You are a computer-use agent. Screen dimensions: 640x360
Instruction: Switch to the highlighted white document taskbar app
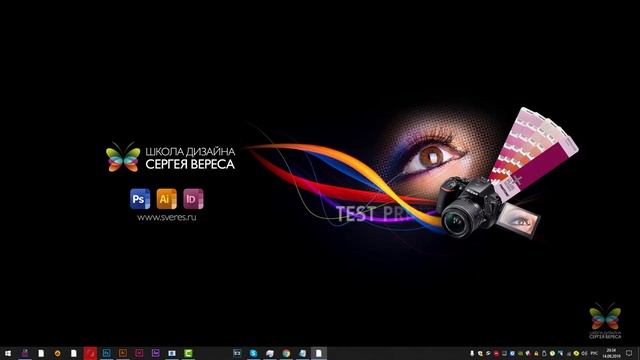coord(319,353)
